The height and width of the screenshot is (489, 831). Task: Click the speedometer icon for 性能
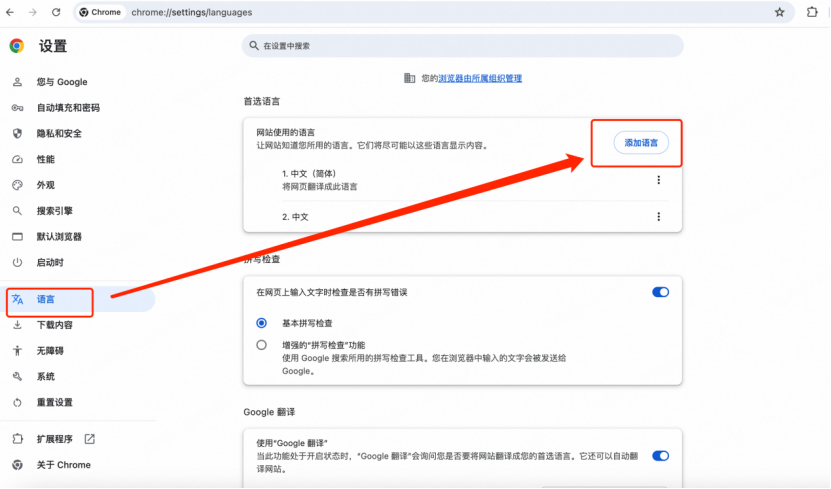(x=17, y=159)
